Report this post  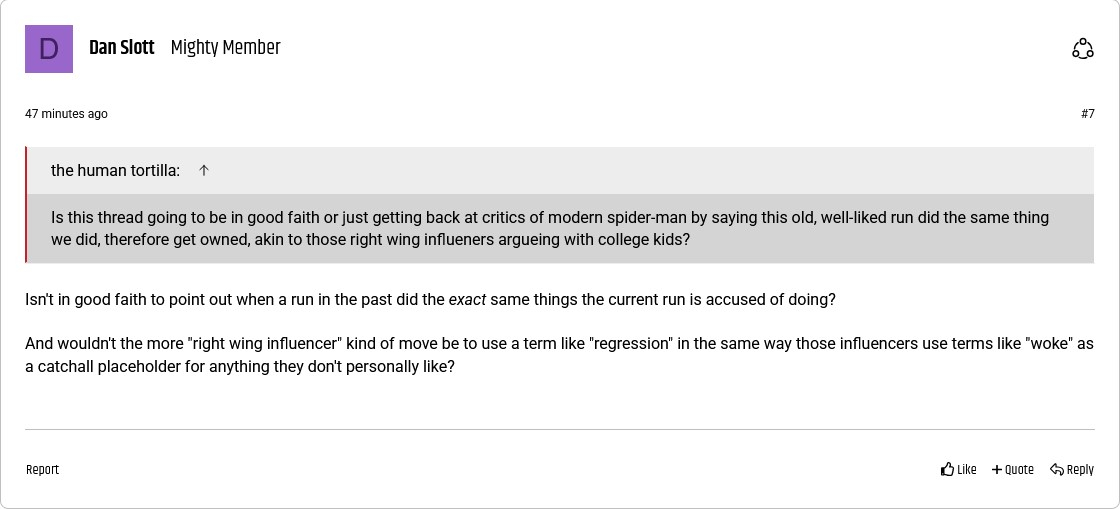pyautogui.click(x=42, y=469)
